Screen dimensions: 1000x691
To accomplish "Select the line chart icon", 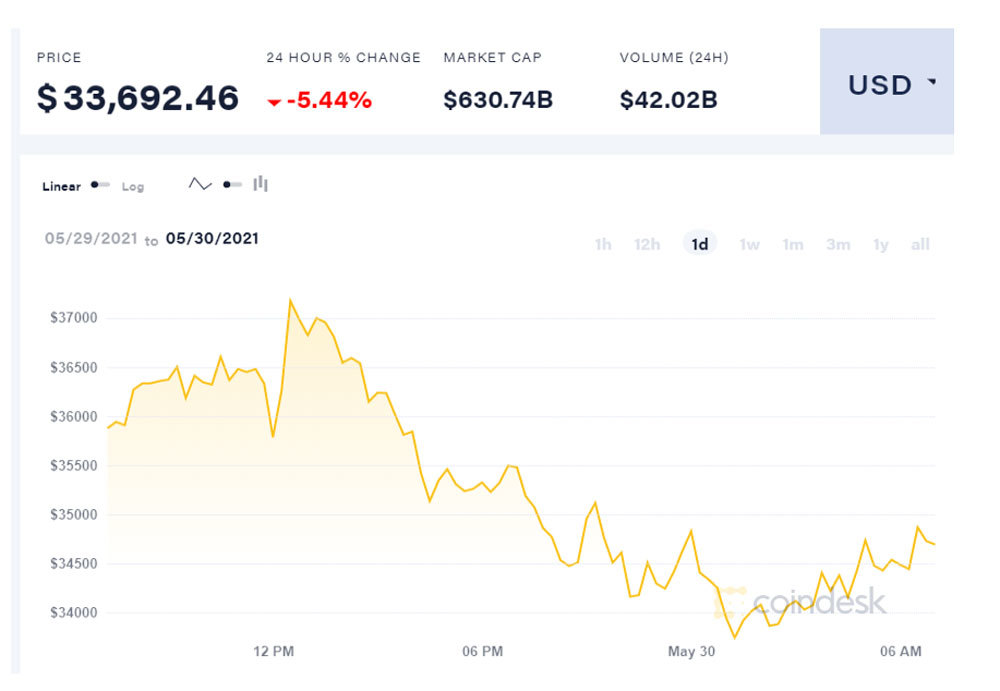I will click(x=200, y=184).
